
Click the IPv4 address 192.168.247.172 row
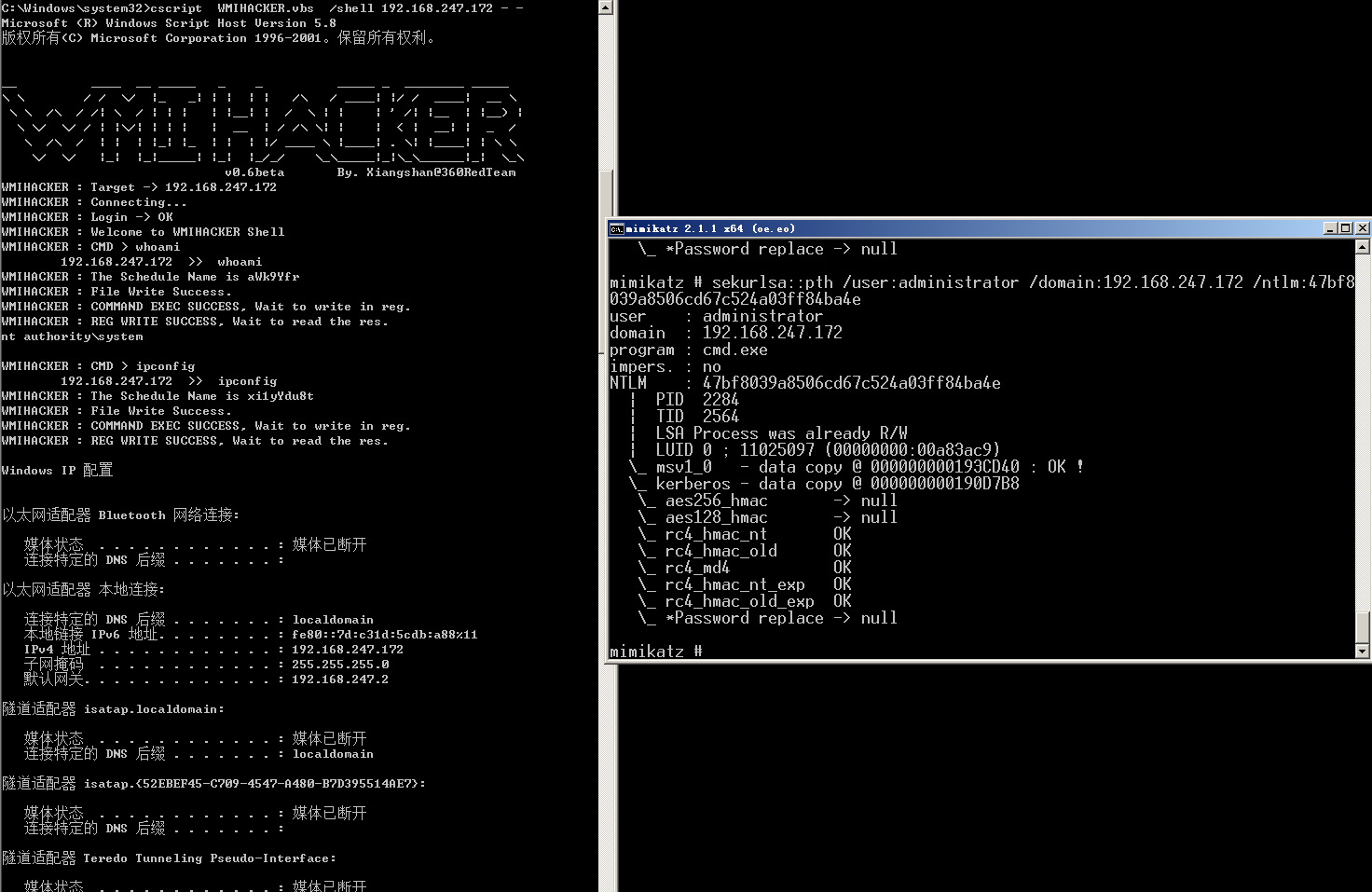tap(214, 649)
